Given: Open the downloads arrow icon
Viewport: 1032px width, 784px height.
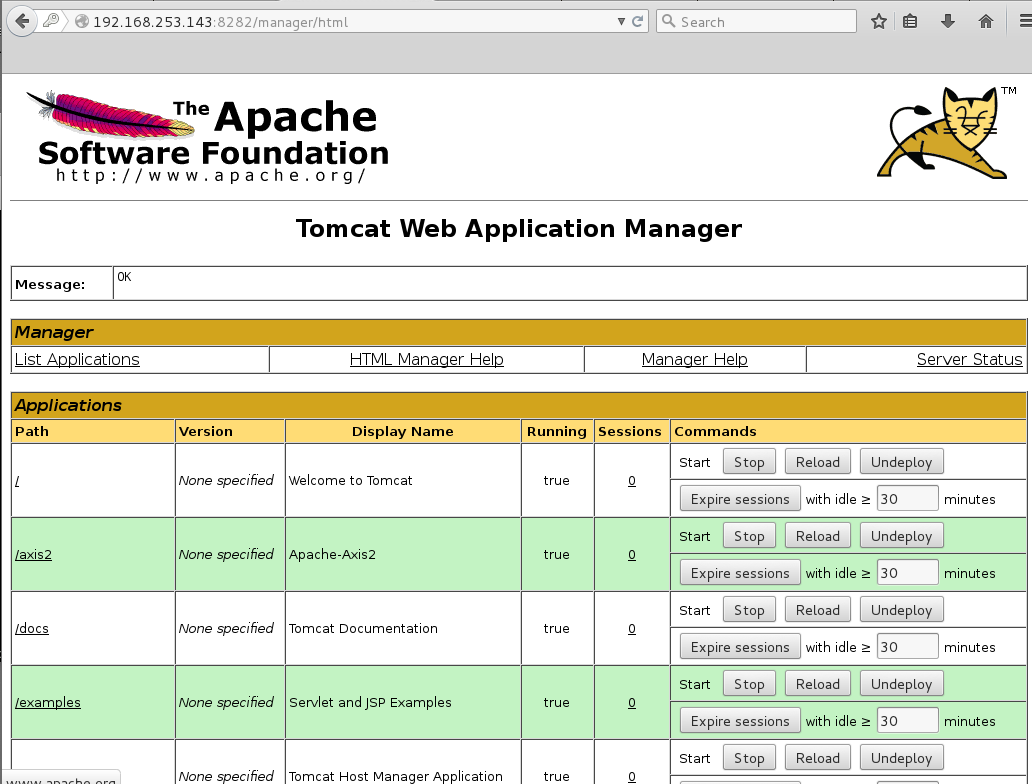Looking at the screenshot, I should click(947, 21).
